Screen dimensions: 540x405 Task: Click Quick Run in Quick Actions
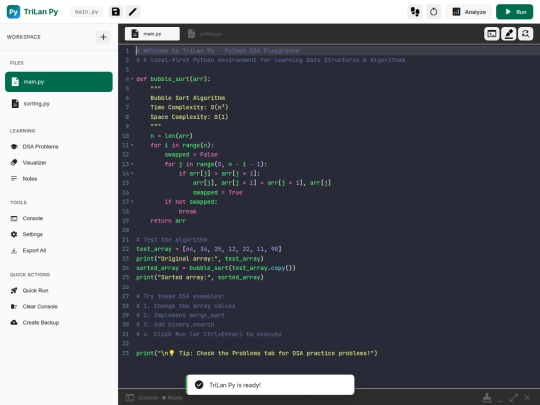[59, 290]
